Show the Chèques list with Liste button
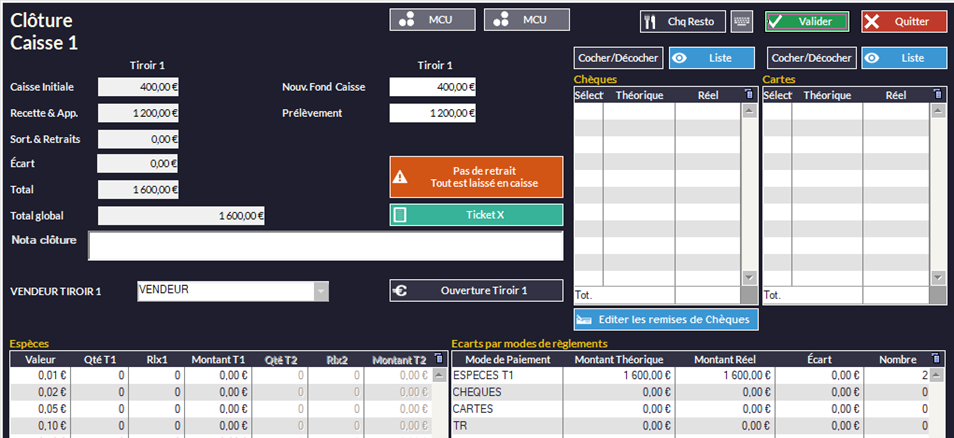 (711, 58)
